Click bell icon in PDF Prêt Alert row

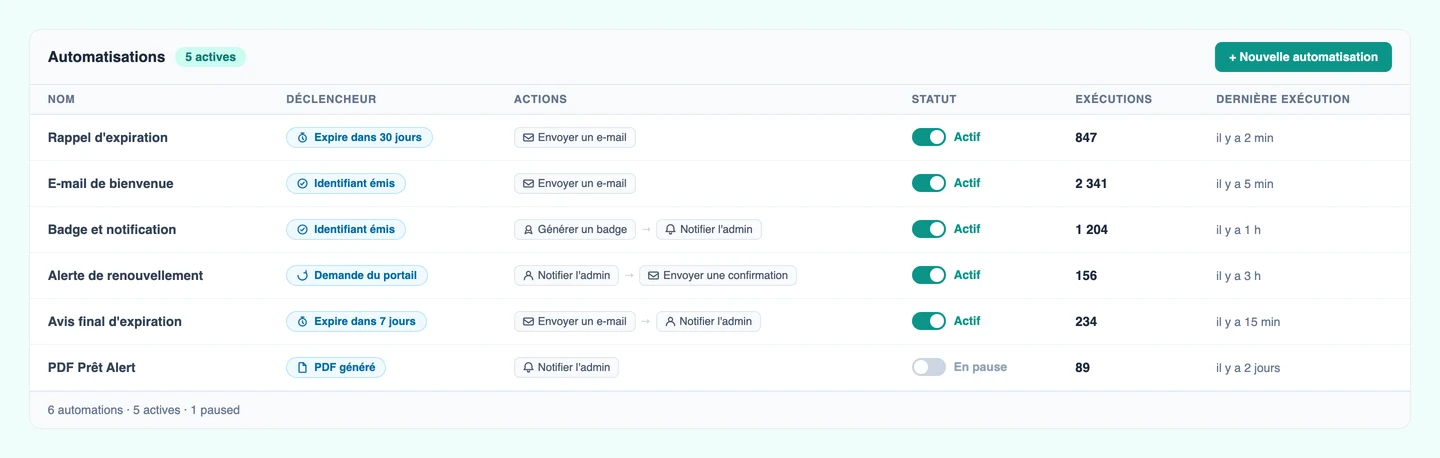coord(528,368)
